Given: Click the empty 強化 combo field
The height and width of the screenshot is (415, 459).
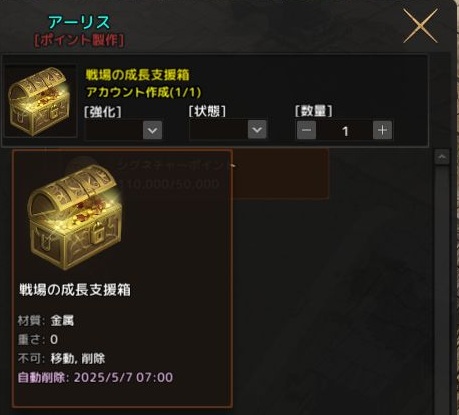Looking at the screenshot, I should pos(114,130).
